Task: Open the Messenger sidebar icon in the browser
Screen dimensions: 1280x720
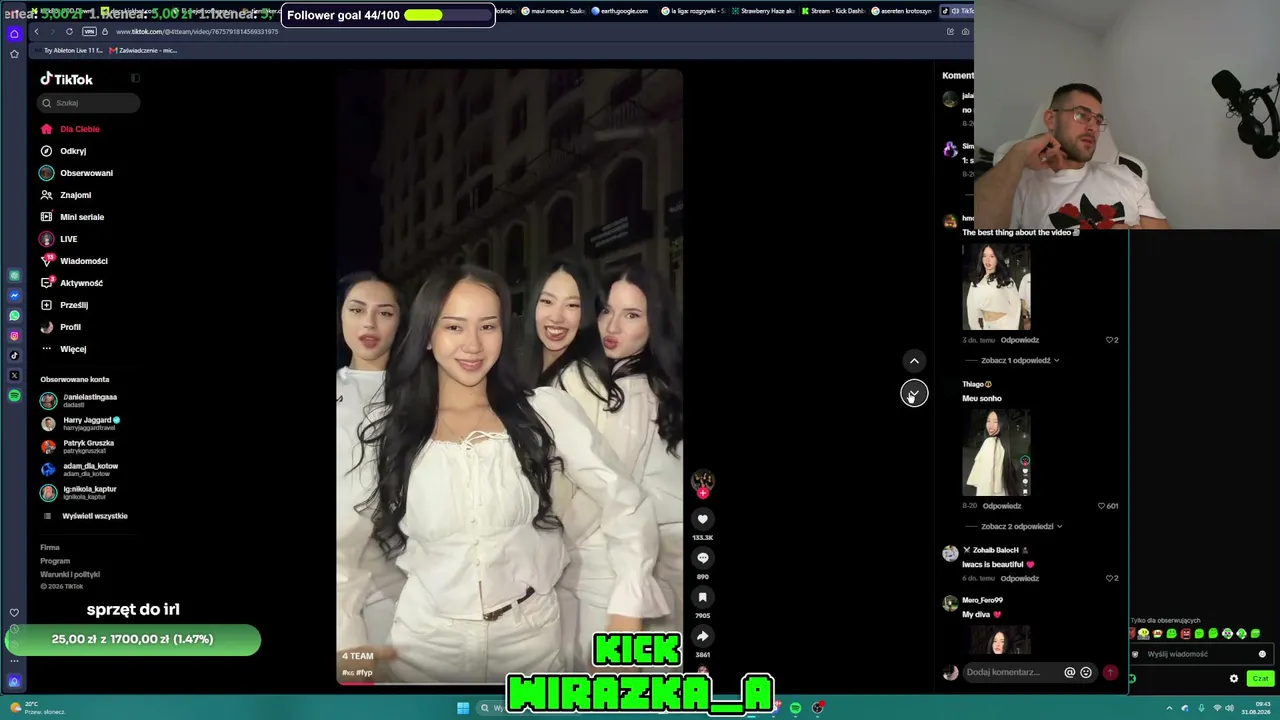Action: (x=14, y=296)
